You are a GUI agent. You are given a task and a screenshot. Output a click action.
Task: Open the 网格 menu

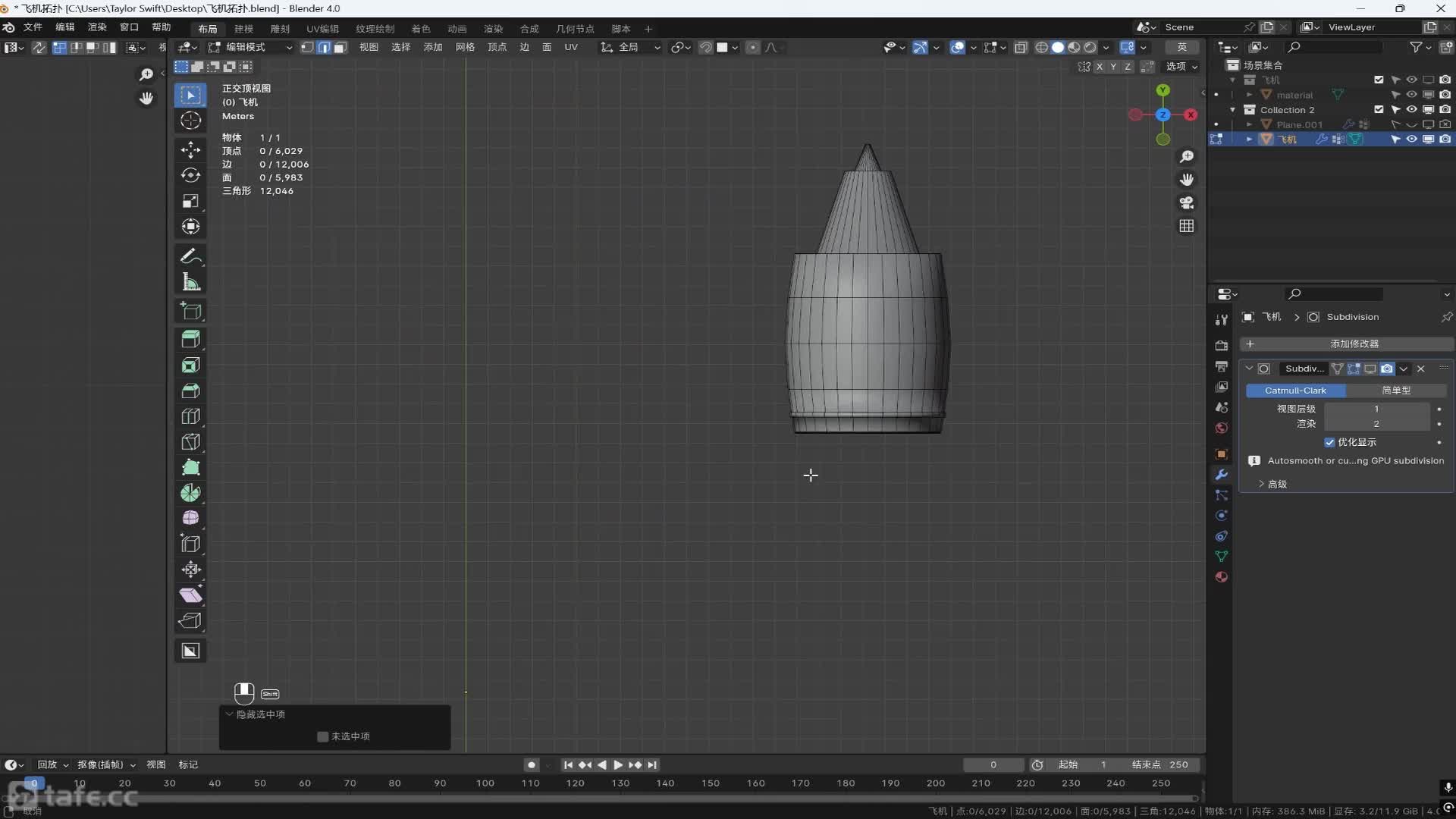(x=465, y=47)
